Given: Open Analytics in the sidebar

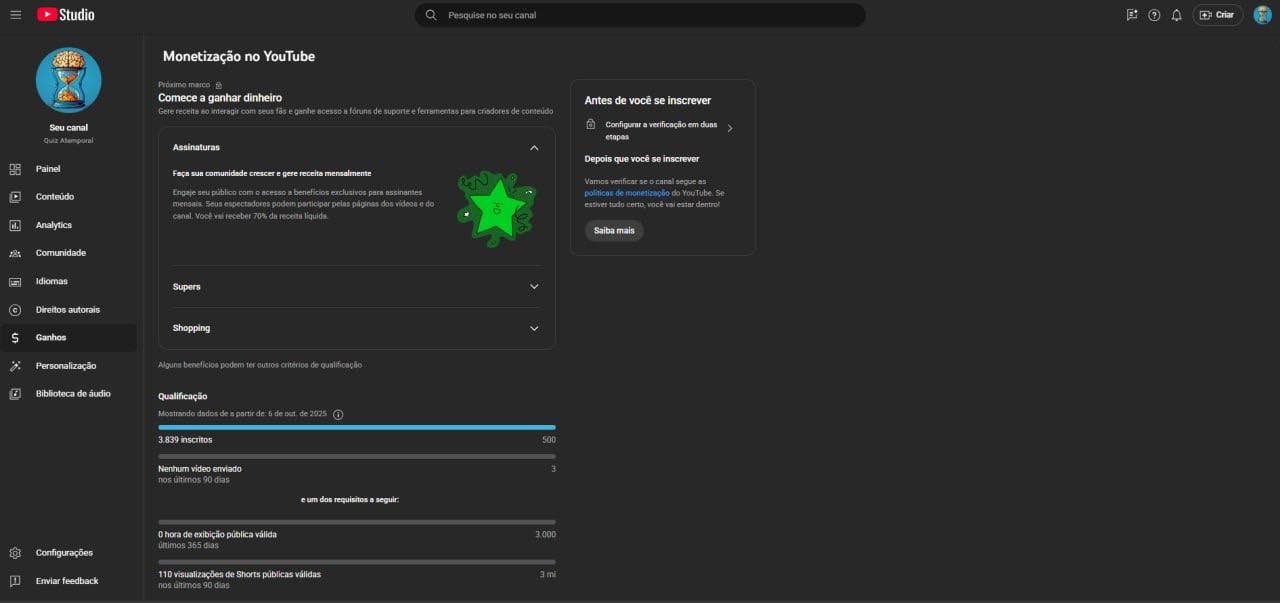Looking at the screenshot, I should click(x=54, y=225).
